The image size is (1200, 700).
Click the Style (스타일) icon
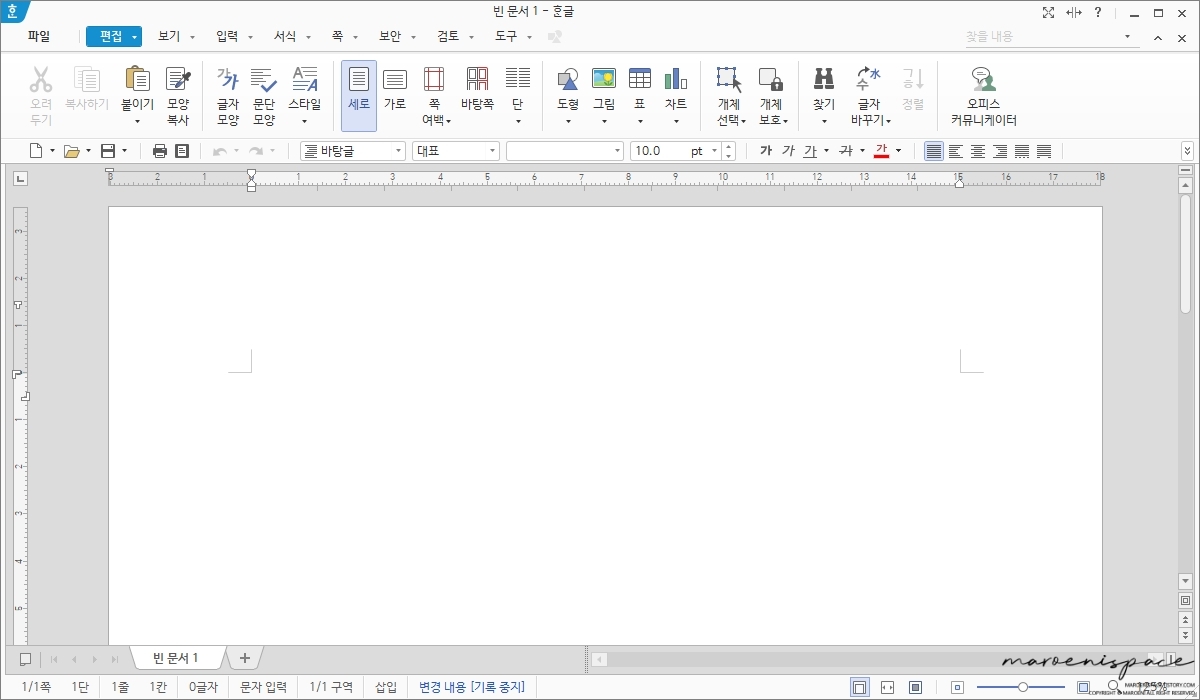pos(304,80)
